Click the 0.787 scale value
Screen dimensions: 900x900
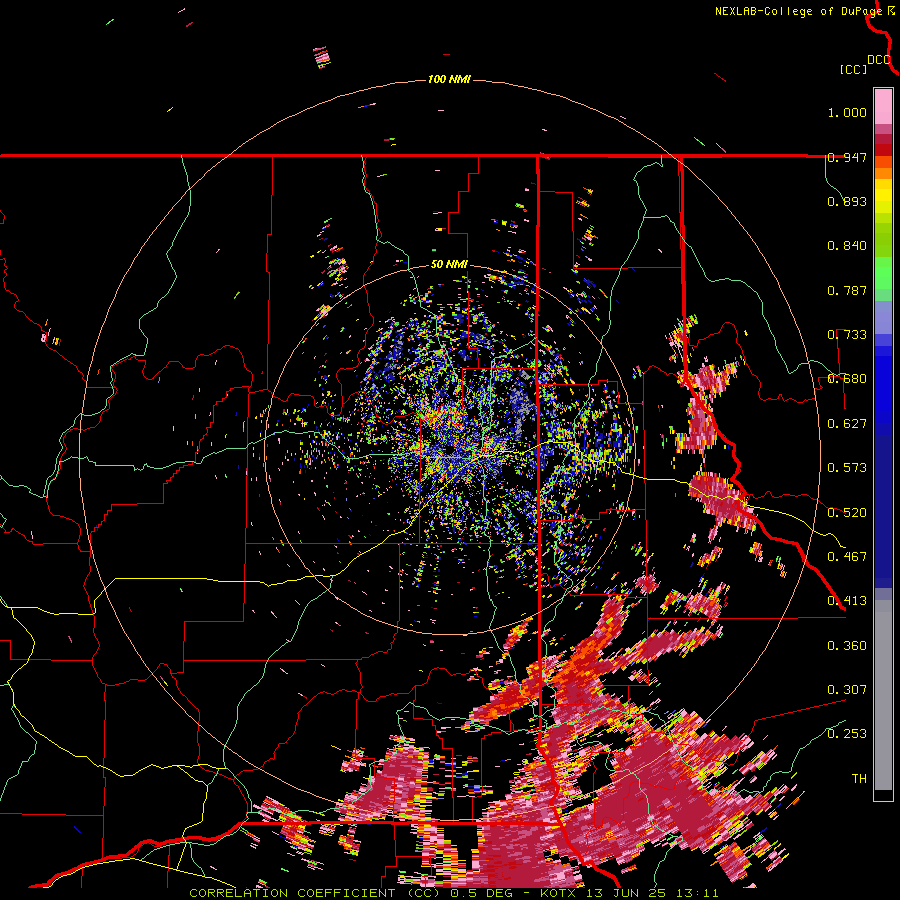[x=847, y=290]
